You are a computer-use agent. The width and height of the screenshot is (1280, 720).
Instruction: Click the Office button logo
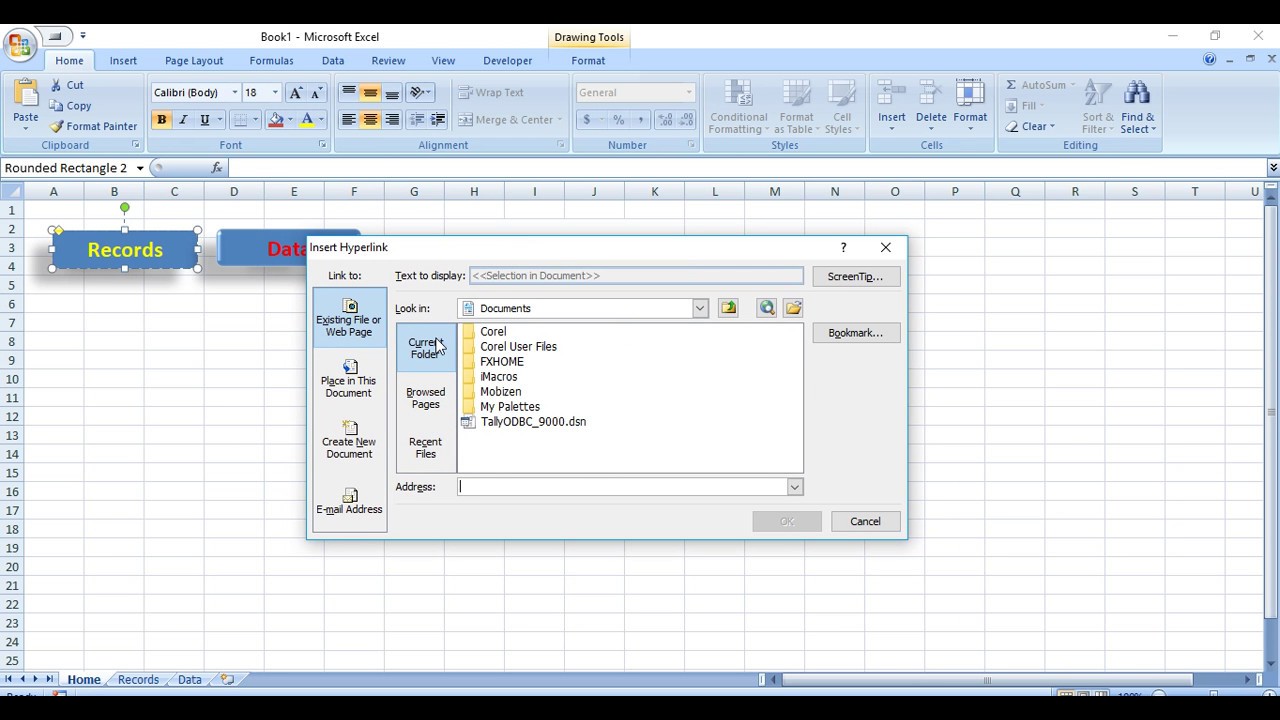click(x=19, y=45)
